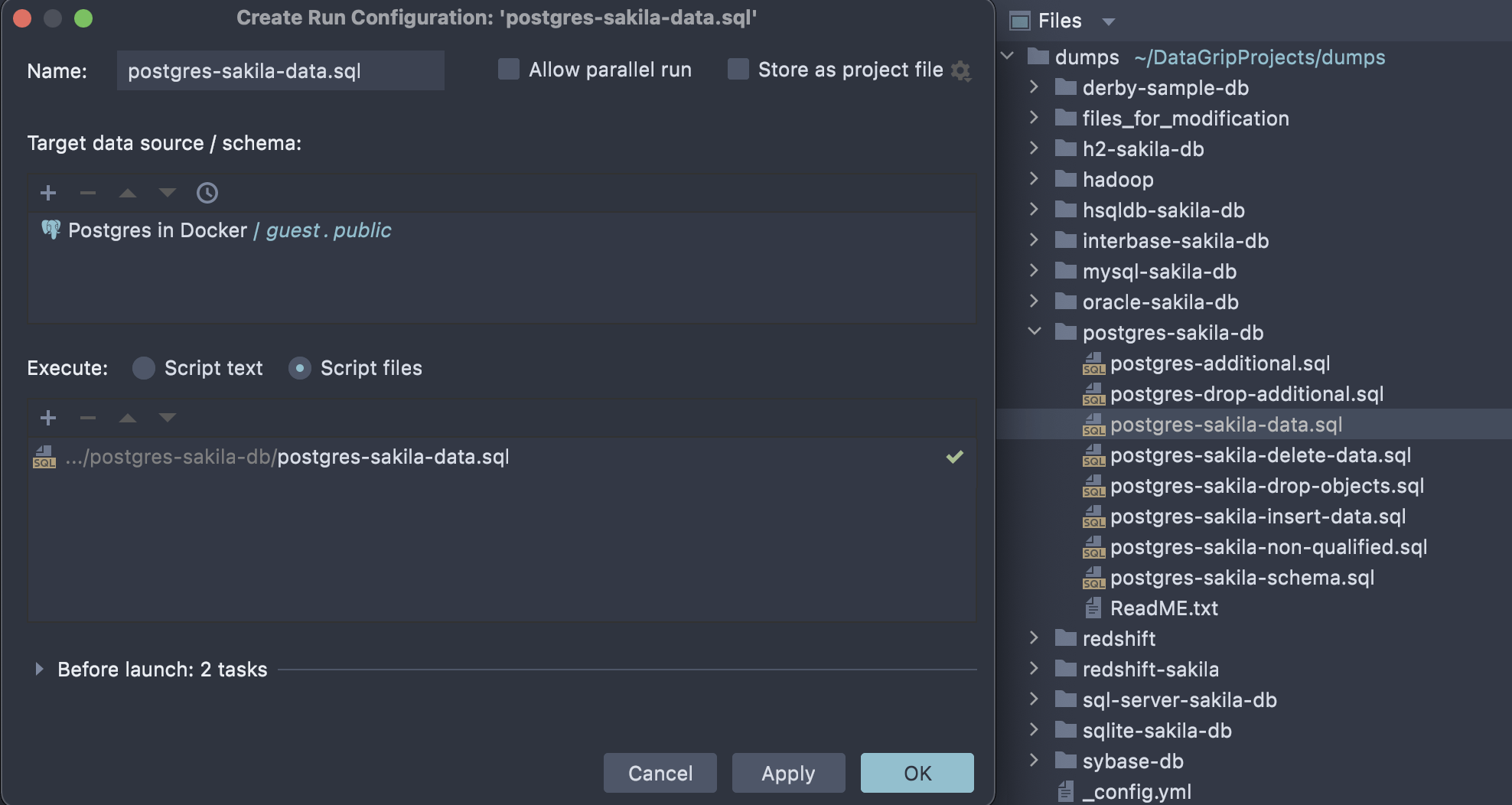Select the Script text radio option

tap(144, 368)
